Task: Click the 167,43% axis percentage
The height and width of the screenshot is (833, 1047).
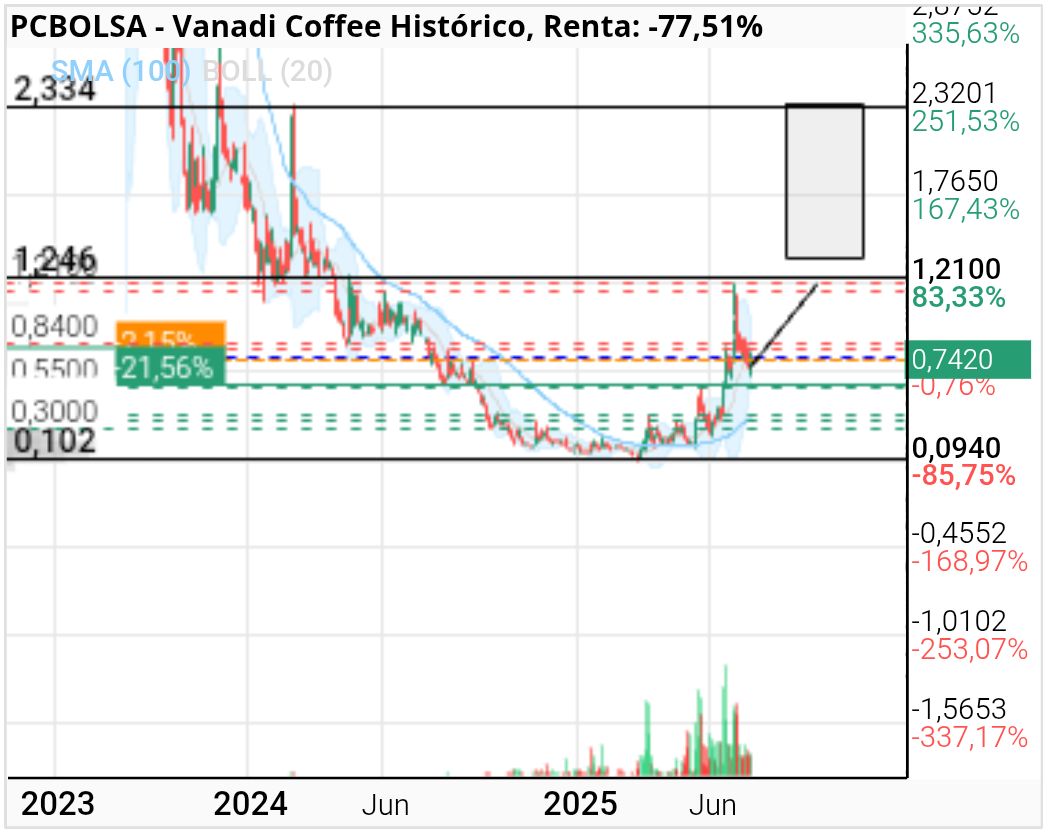Action: click(966, 210)
